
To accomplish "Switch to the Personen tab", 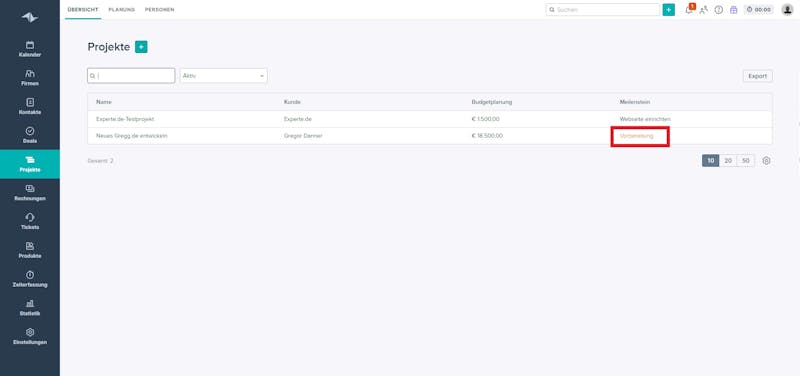I will coord(159,10).
